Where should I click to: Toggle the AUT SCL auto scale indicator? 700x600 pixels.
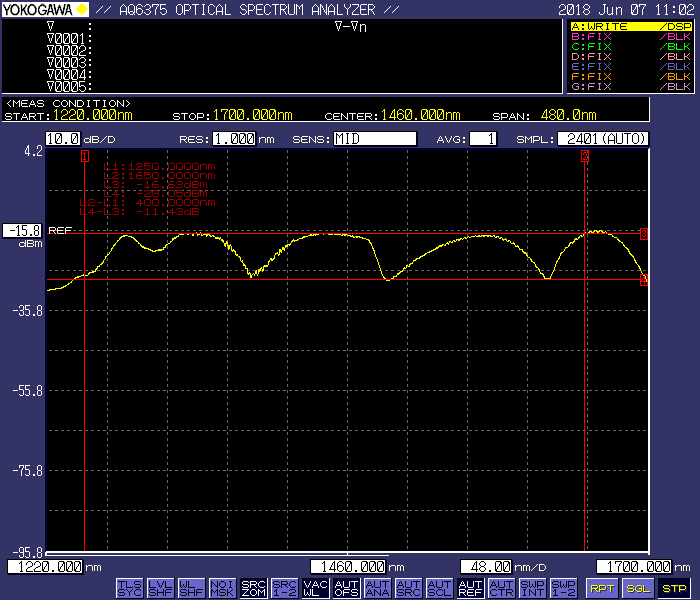pyautogui.click(x=439, y=587)
